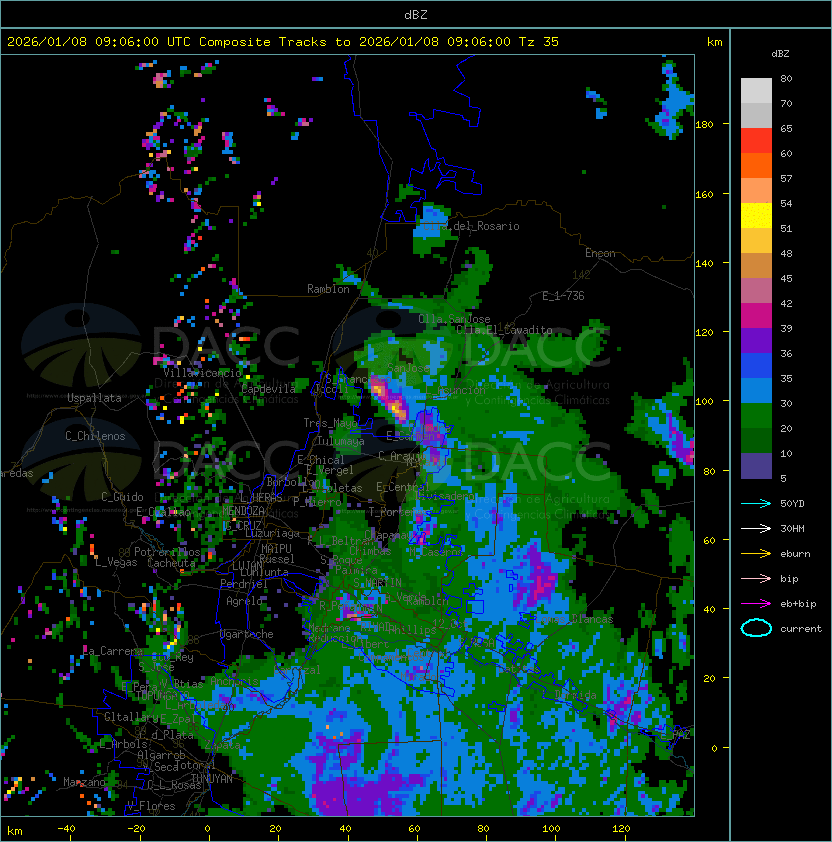The width and height of the screenshot is (832, 842).
Task: Click the cyan 50YD arrow in legend
Action: 756,504
